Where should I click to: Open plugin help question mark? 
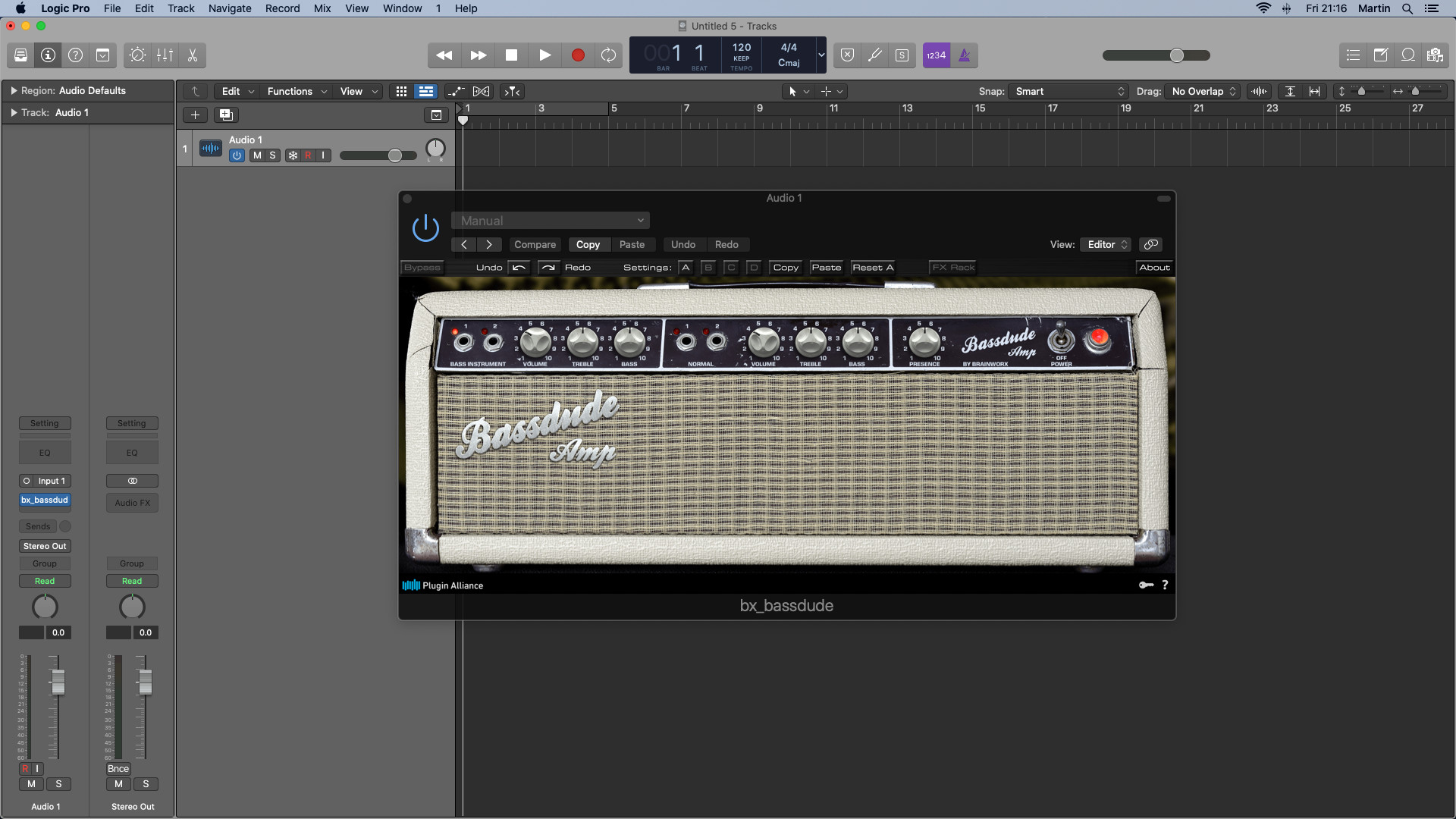pos(1165,585)
